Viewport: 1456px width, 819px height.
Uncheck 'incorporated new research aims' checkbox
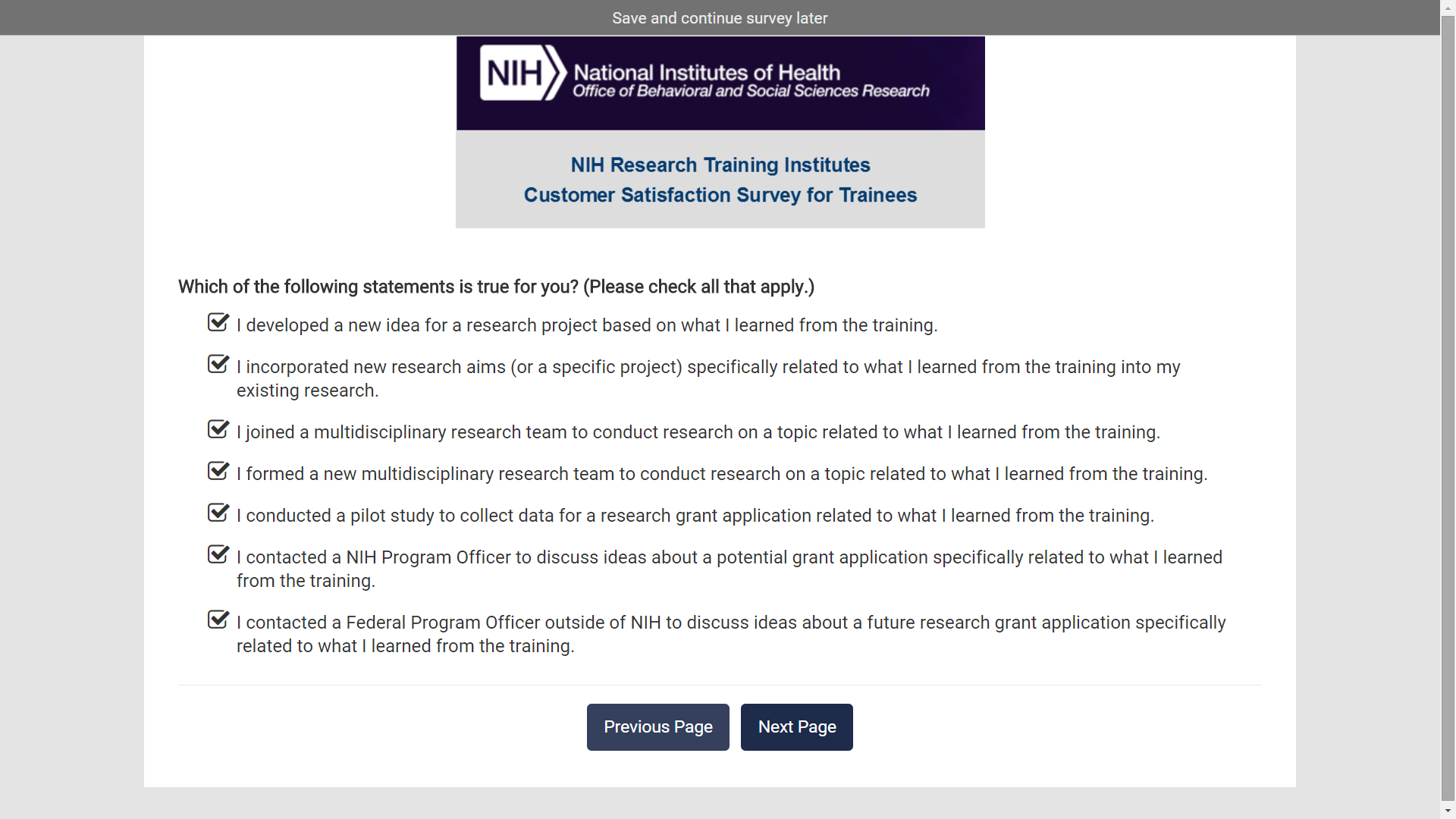coord(218,365)
